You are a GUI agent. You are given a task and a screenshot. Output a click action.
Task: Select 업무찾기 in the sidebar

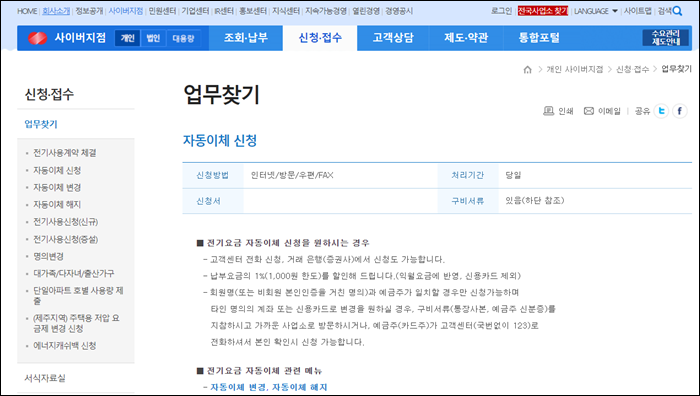click(41, 124)
